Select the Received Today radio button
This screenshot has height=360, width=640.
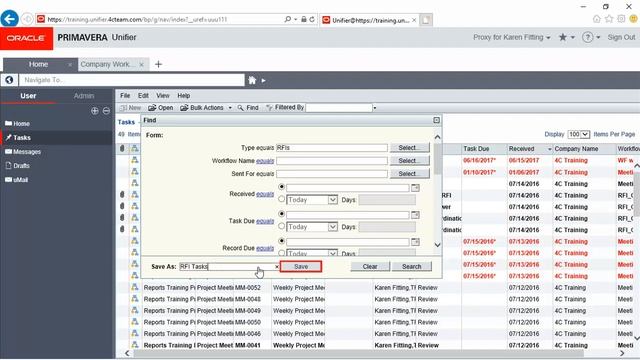[x=281, y=199]
